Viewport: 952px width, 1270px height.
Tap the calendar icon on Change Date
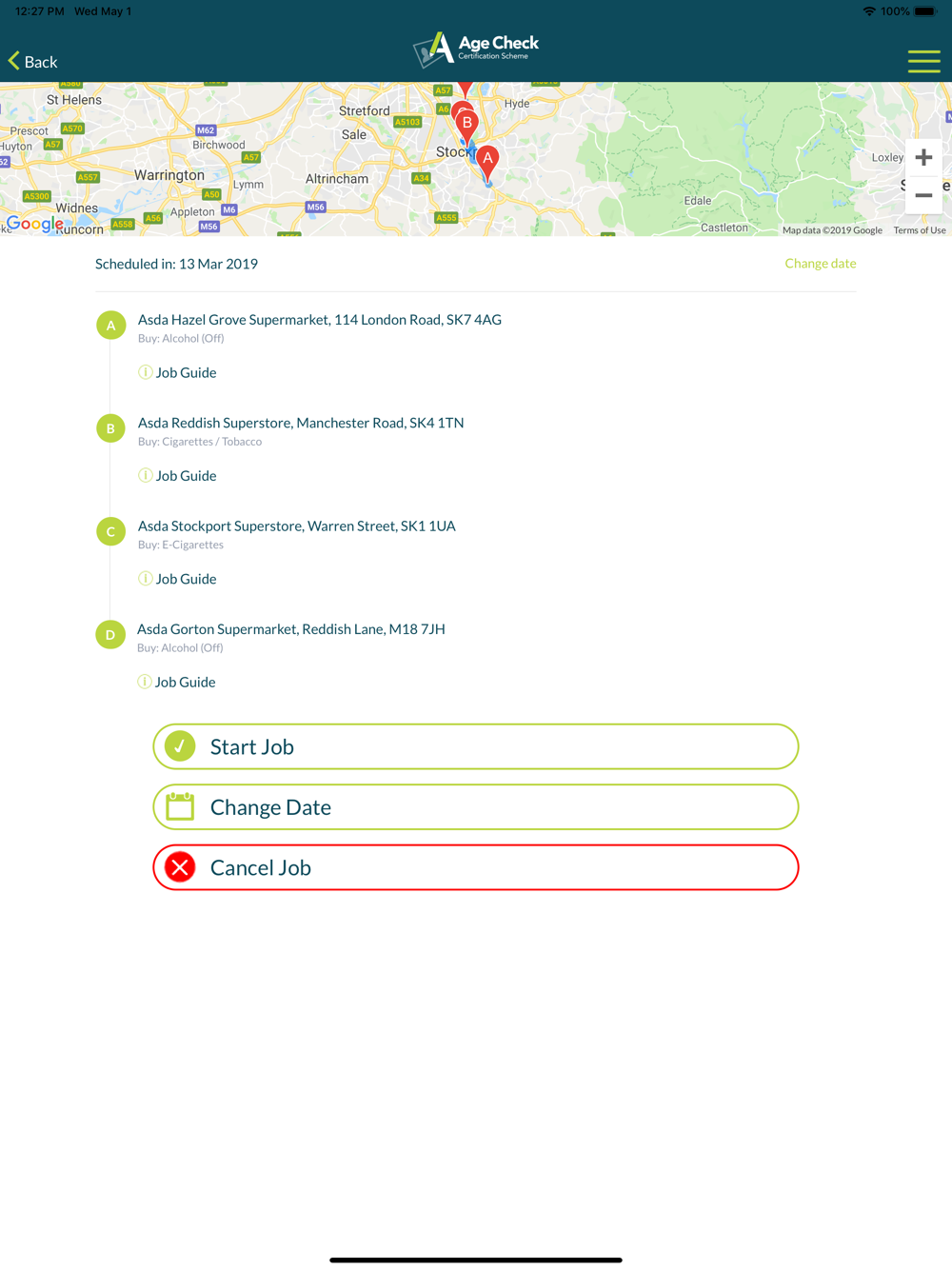pyautogui.click(x=180, y=806)
